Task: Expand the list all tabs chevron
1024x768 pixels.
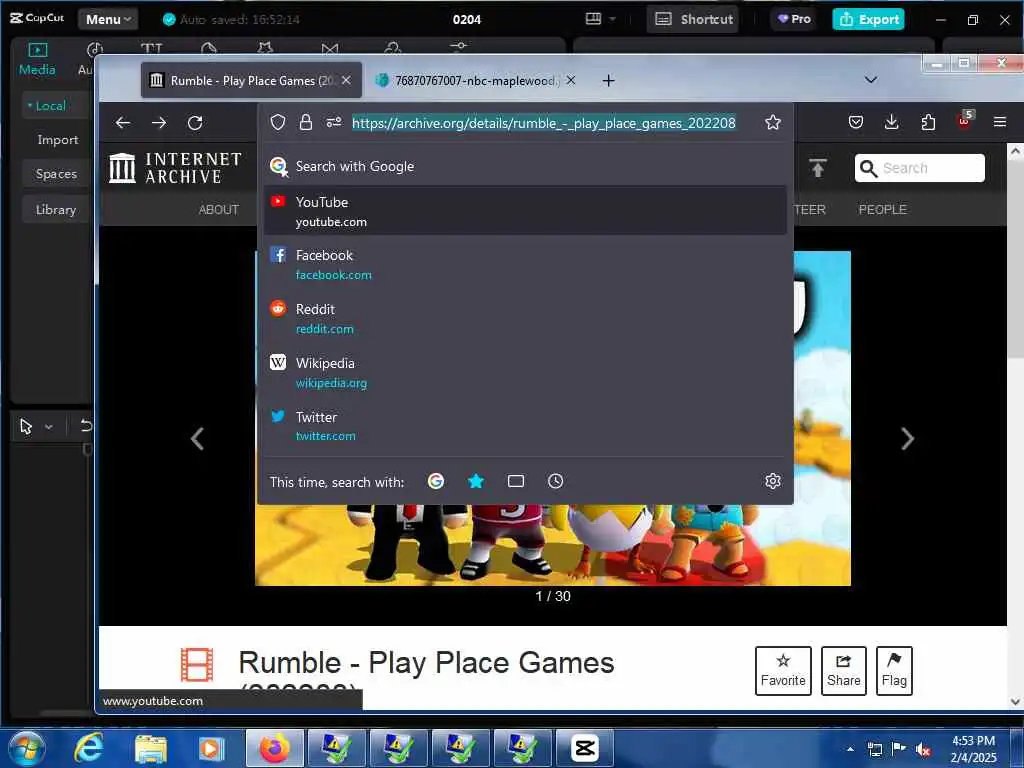Action: pos(871,80)
